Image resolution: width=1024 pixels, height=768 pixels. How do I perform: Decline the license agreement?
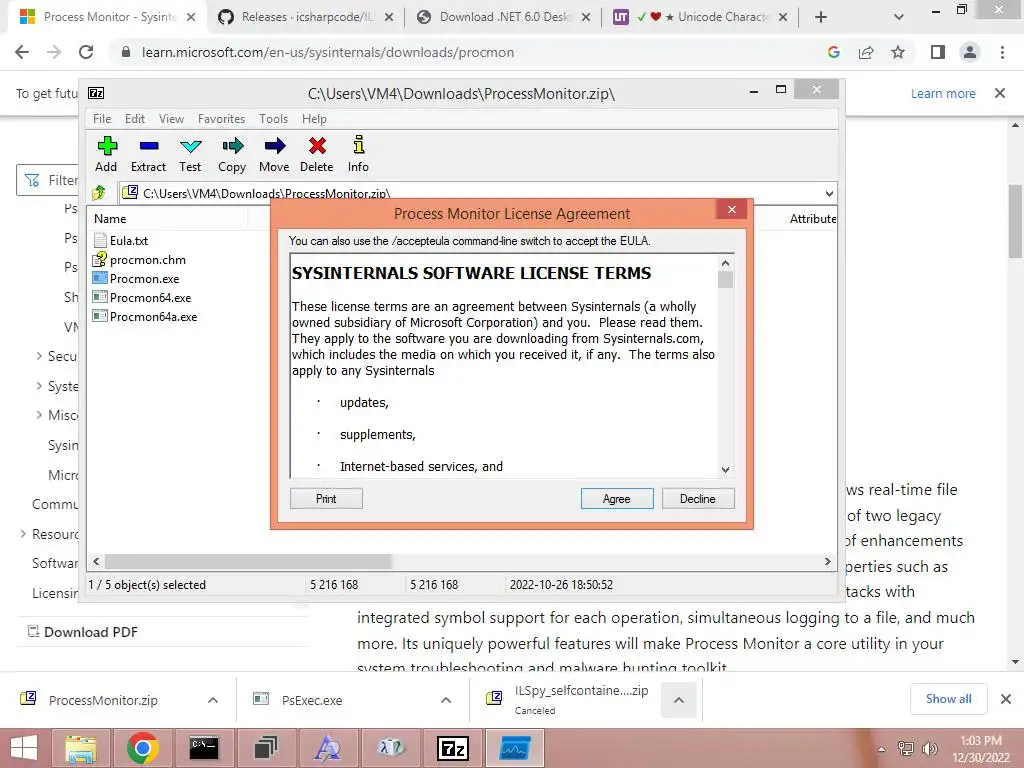[x=698, y=499]
